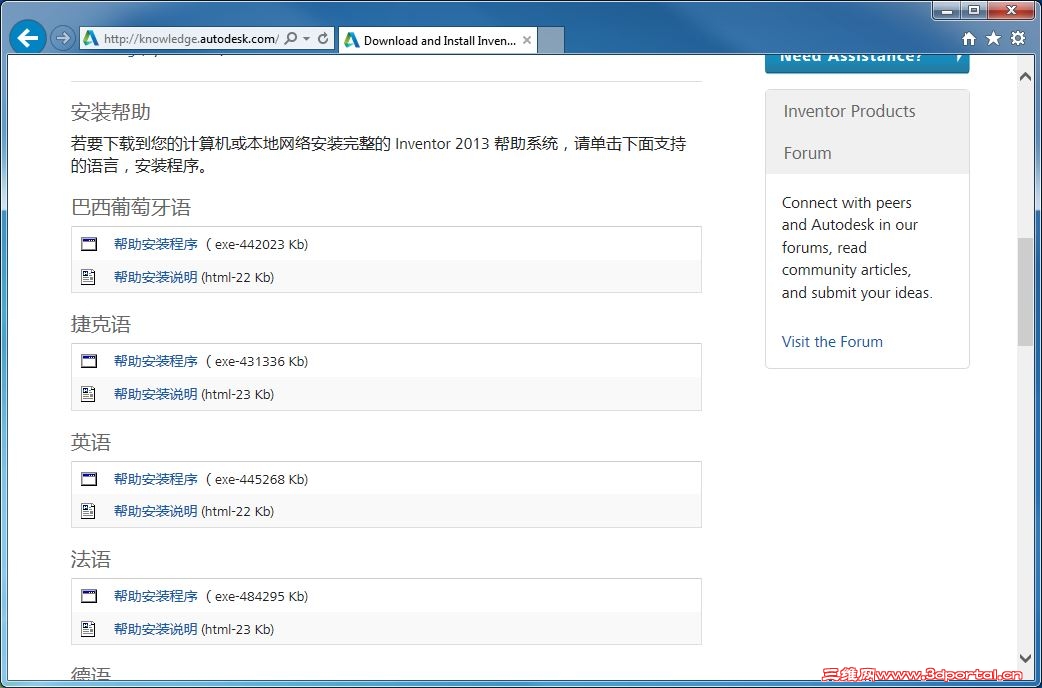Open Favorites star icon
The image size is (1042, 688).
[993, 39]
